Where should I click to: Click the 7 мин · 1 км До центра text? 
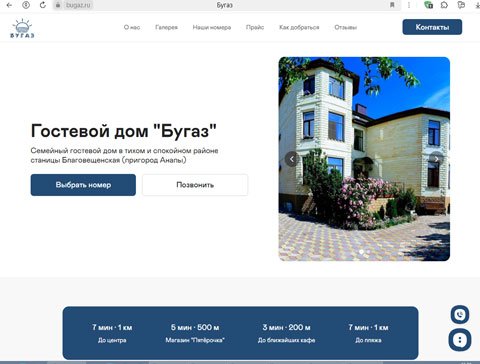click(x=112, y=333)
